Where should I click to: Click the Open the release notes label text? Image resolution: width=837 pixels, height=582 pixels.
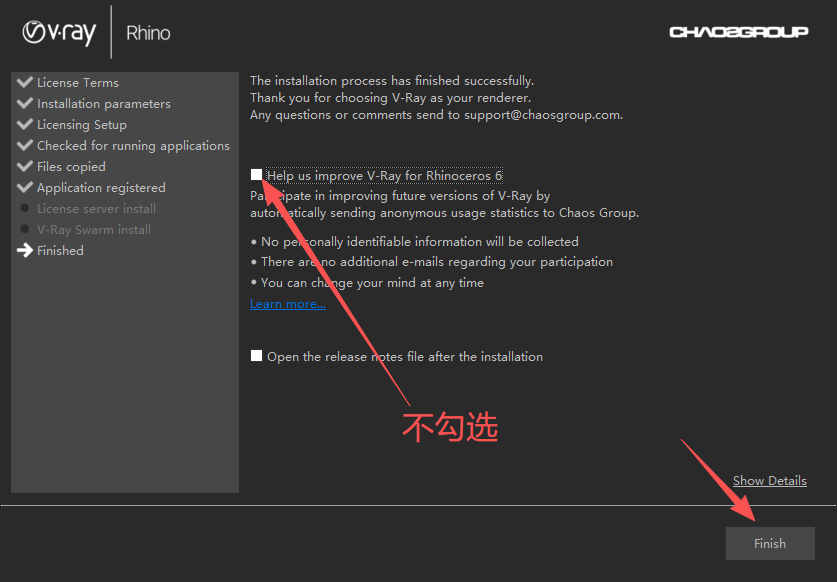(405, 357)
